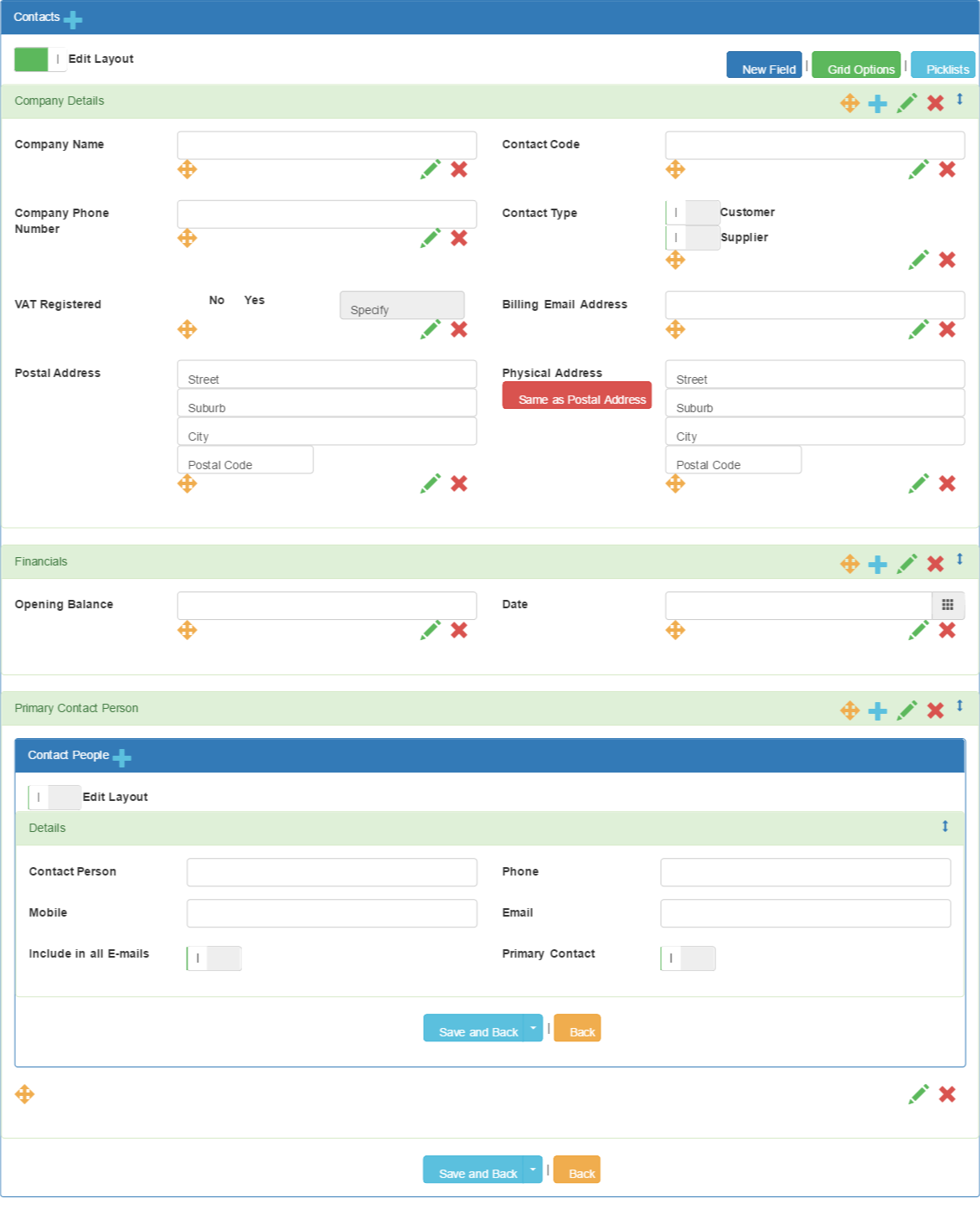
Task: Edit the Company Name field with pencil icon
Action: coord(431,169)
